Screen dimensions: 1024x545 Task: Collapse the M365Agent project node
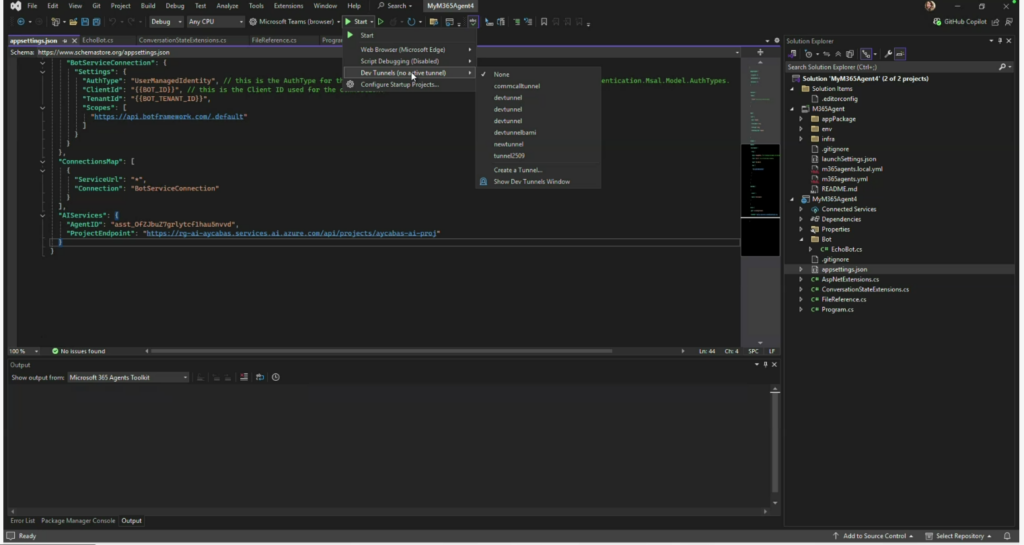(793, 109)
